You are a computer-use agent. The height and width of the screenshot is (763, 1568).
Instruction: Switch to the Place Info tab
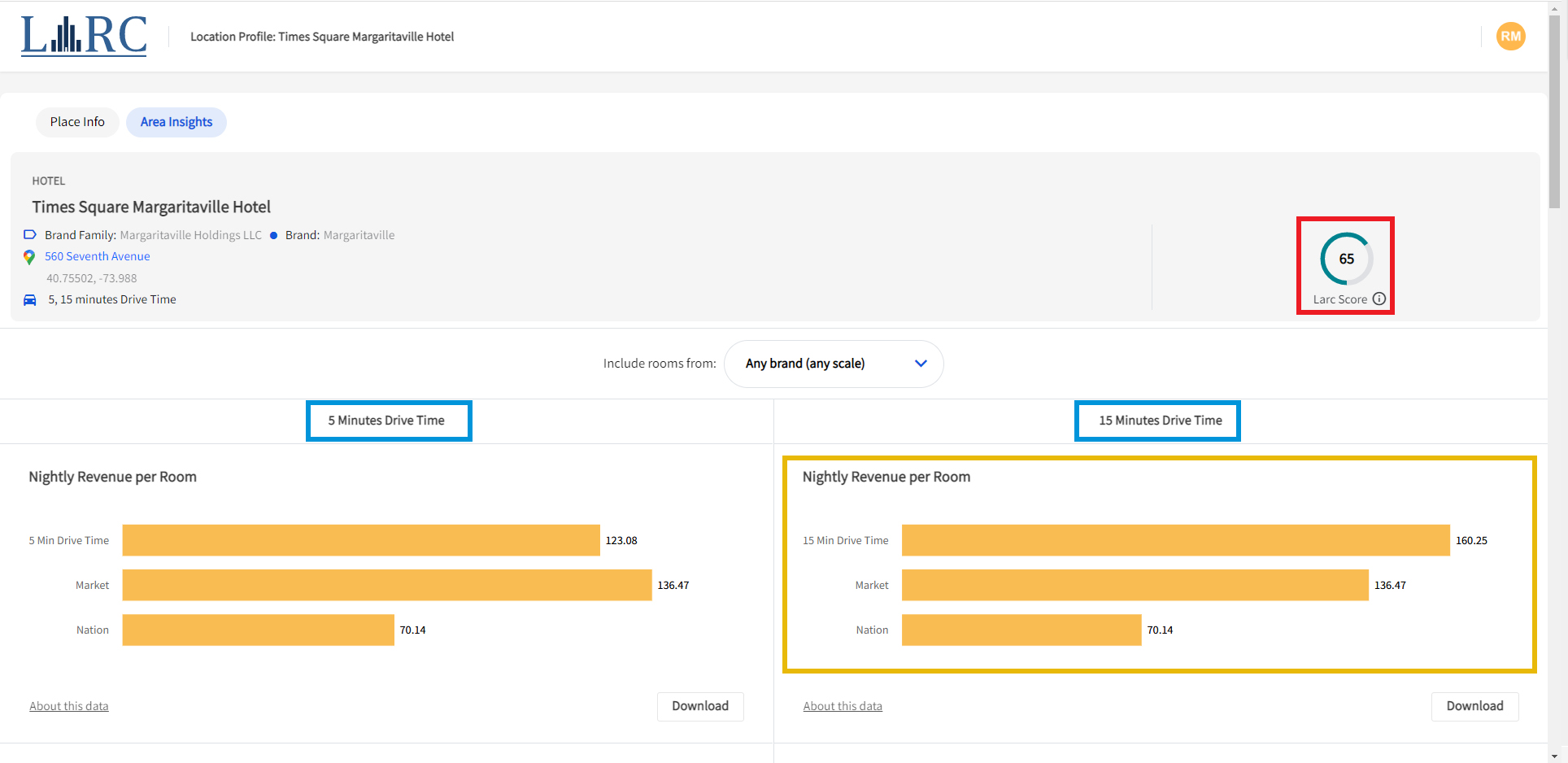click(x=77, y=122)
